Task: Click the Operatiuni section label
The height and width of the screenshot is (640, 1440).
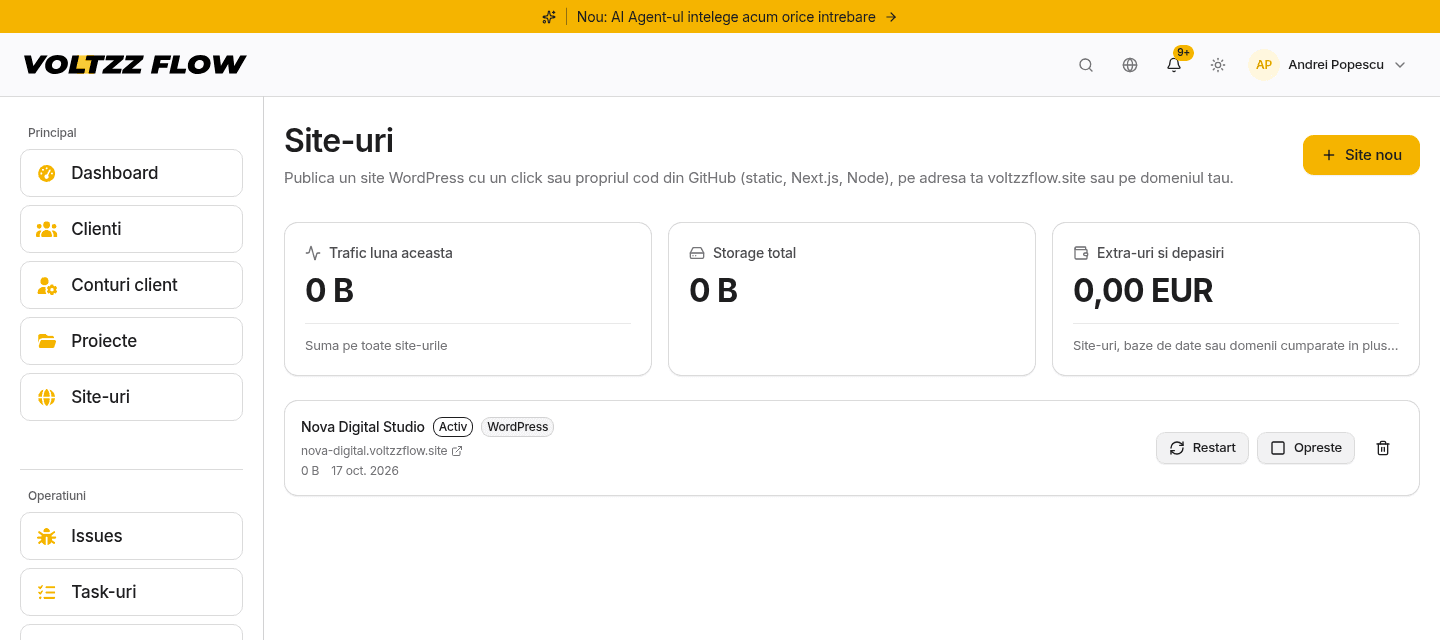Action: pyautogui.click(x=57, y=496)
